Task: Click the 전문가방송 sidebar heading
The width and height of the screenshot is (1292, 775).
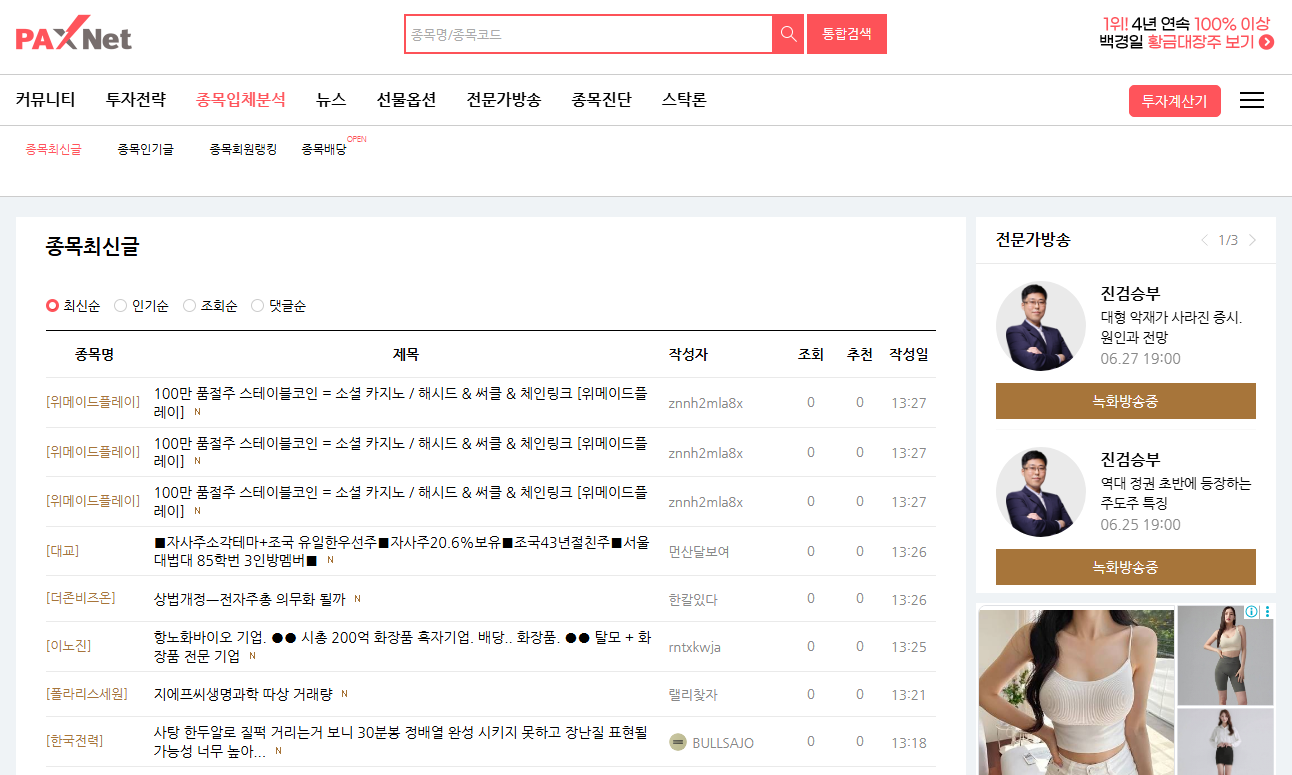Action: click(x=1033, y=240)
